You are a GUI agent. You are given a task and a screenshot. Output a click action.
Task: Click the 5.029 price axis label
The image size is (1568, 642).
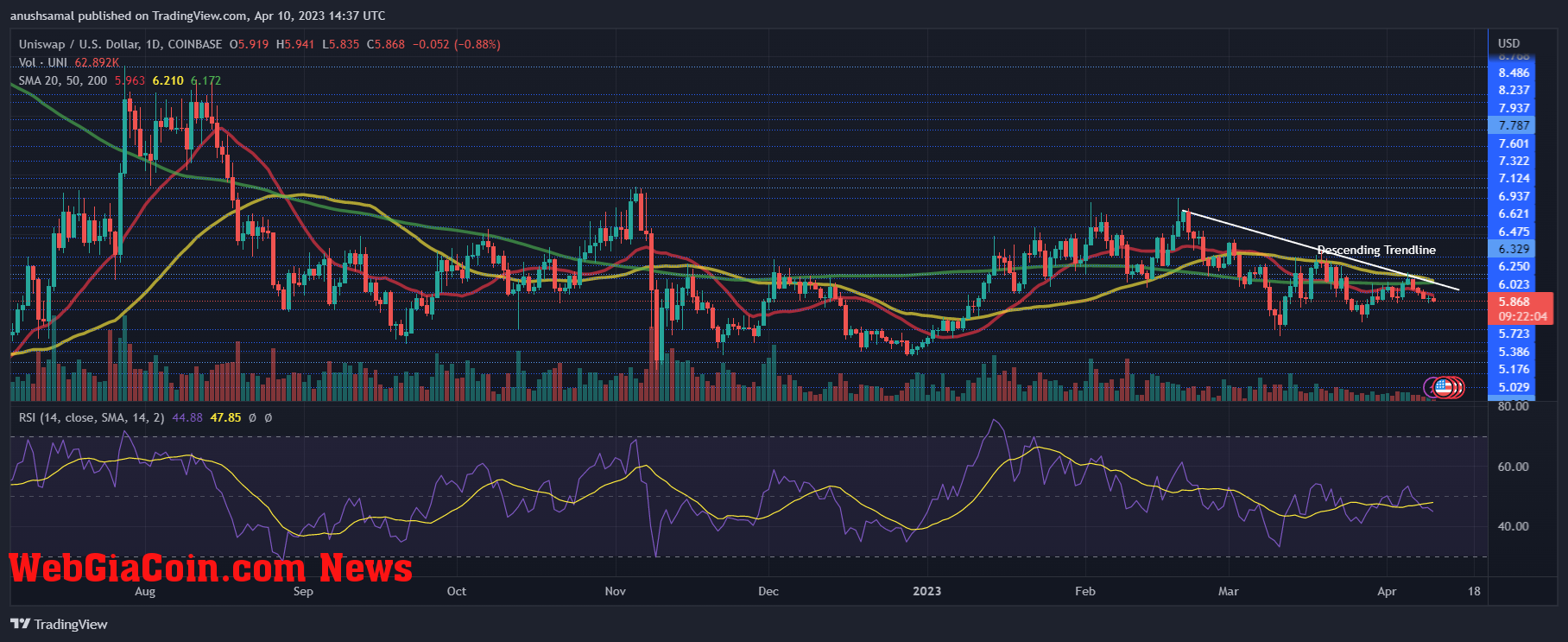[x=1514, y=387]
